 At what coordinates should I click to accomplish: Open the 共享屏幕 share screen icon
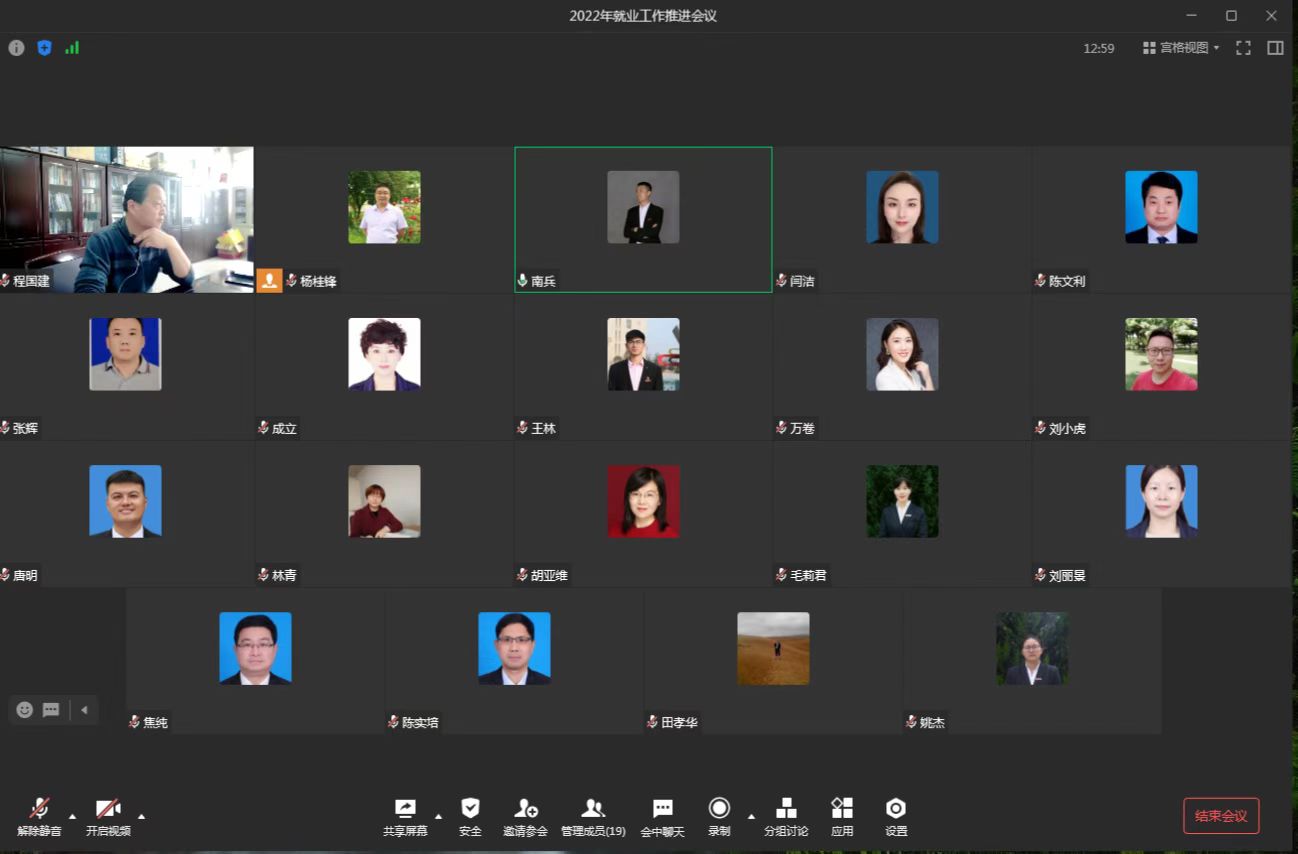click(x=405, y=809)
